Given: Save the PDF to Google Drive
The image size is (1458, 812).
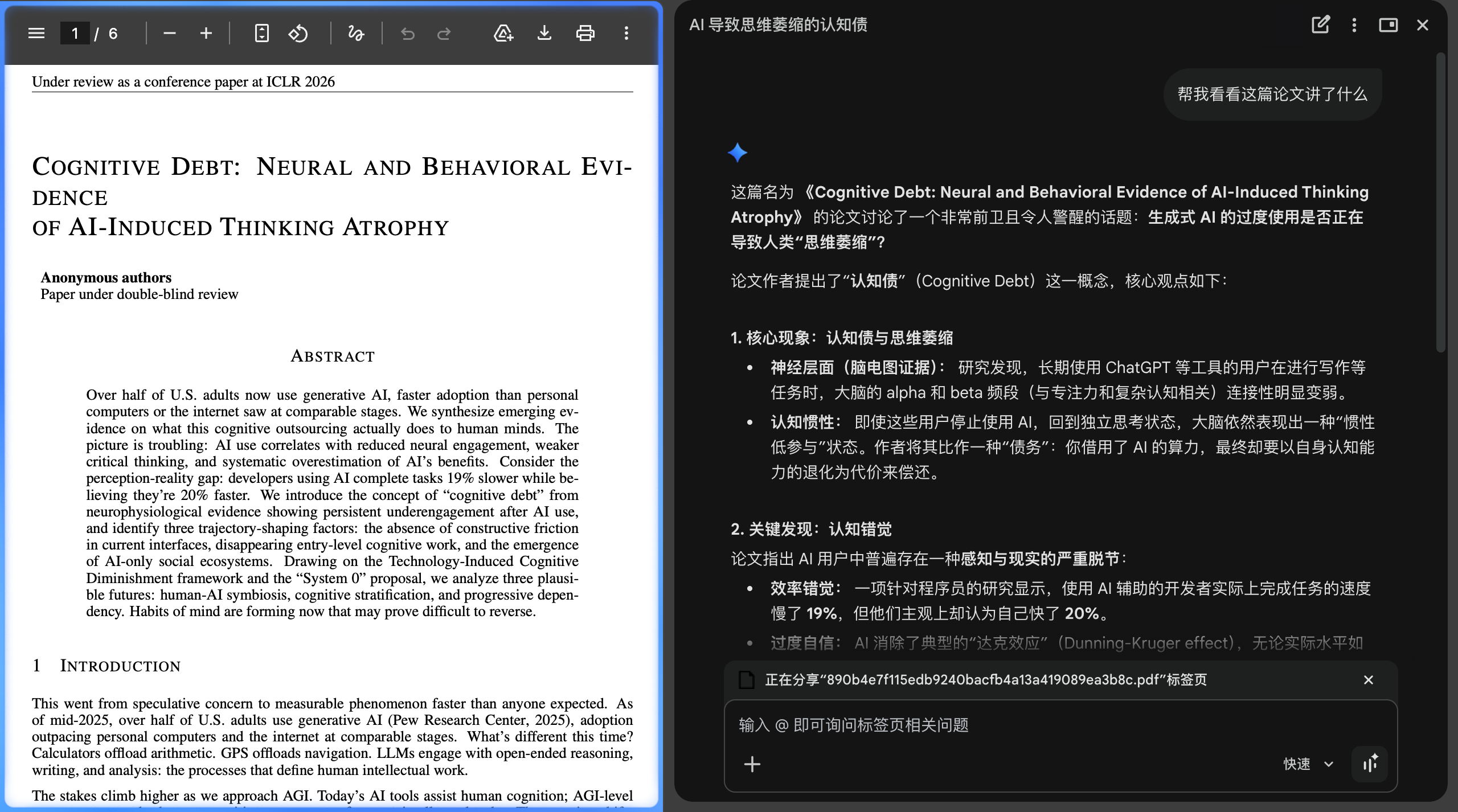Looking at the screenshot, I should 503,34.
